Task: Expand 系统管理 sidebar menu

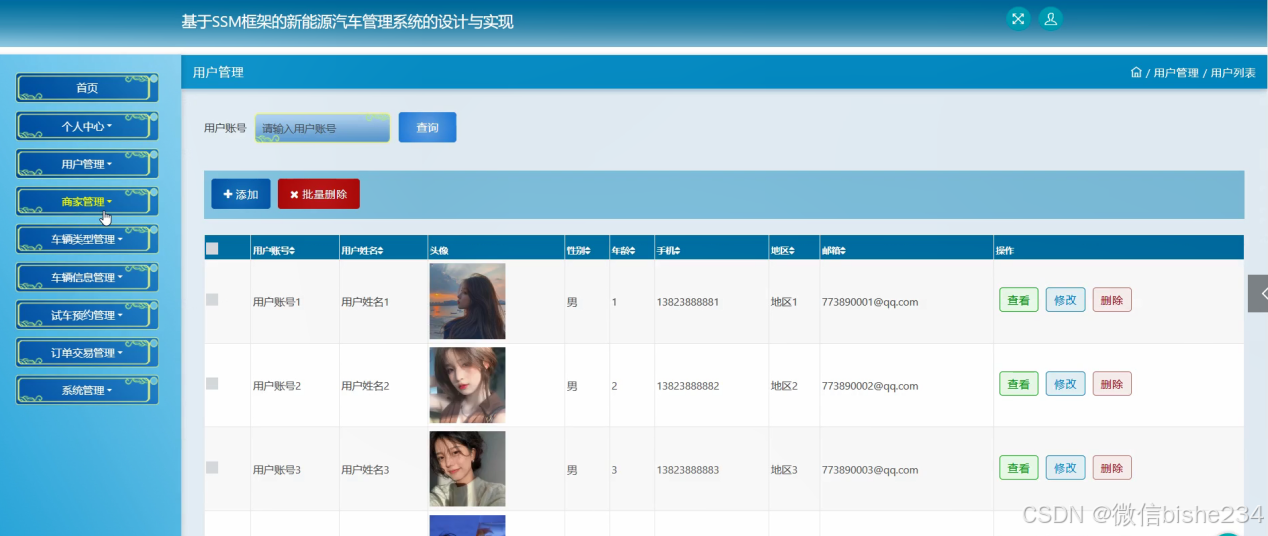Action: [x=87, y=390]
